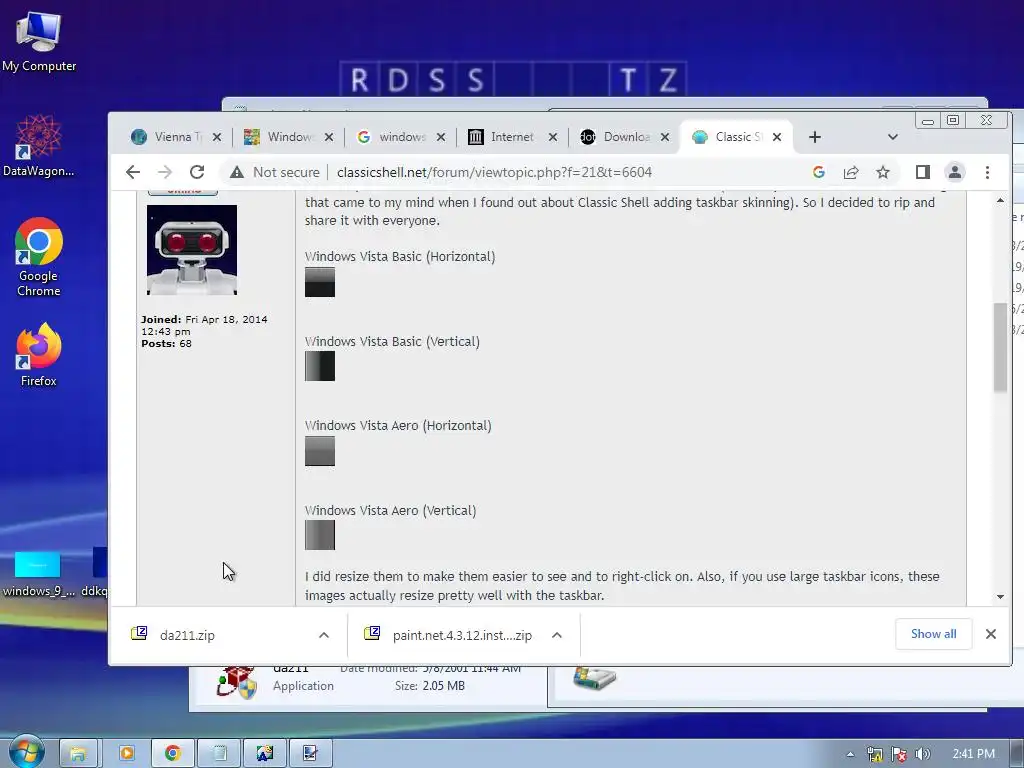The height and width of the screenshot is (768, 1024).
Task: Select the da211 application icon in Explorer
Action: coord(236,682)
